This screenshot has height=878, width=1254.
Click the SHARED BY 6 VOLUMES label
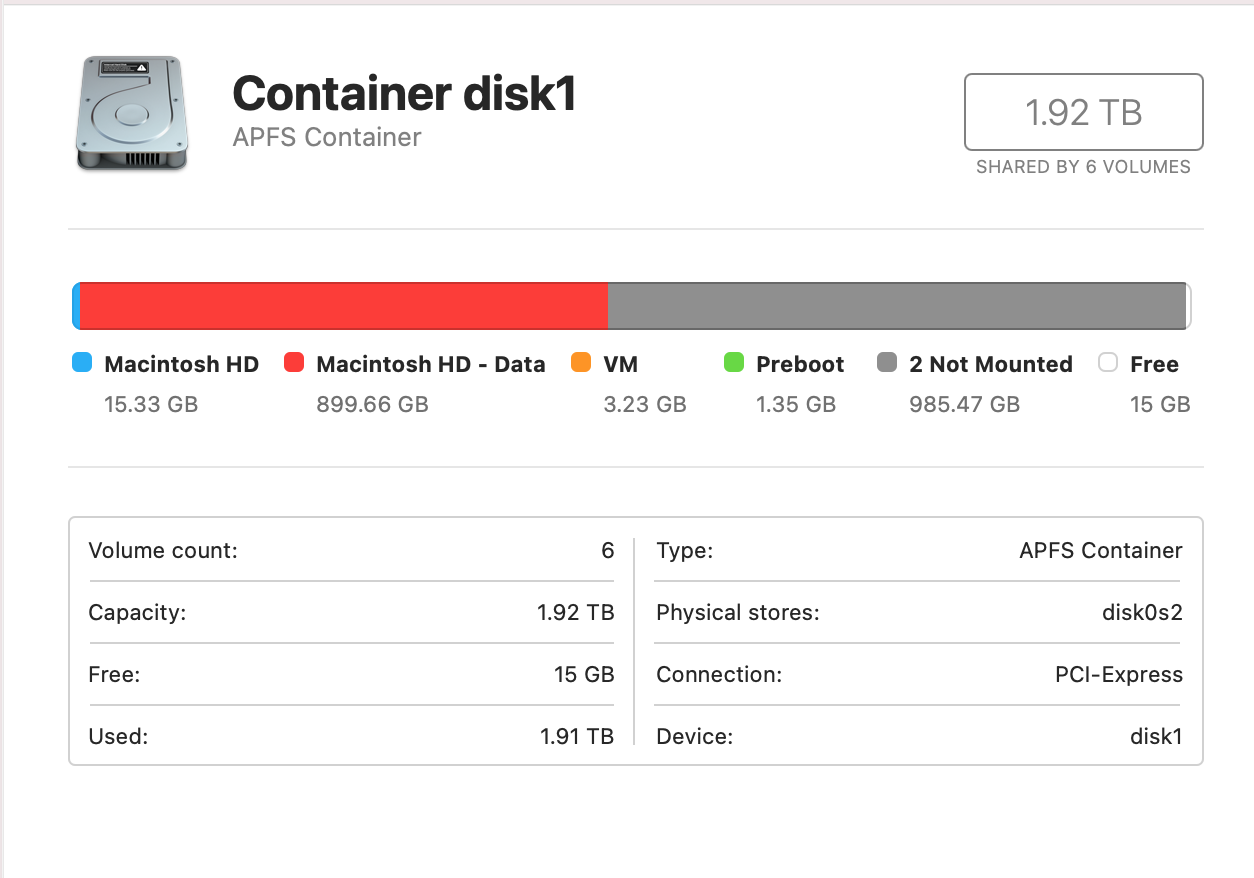click(x=1083, y=167)
